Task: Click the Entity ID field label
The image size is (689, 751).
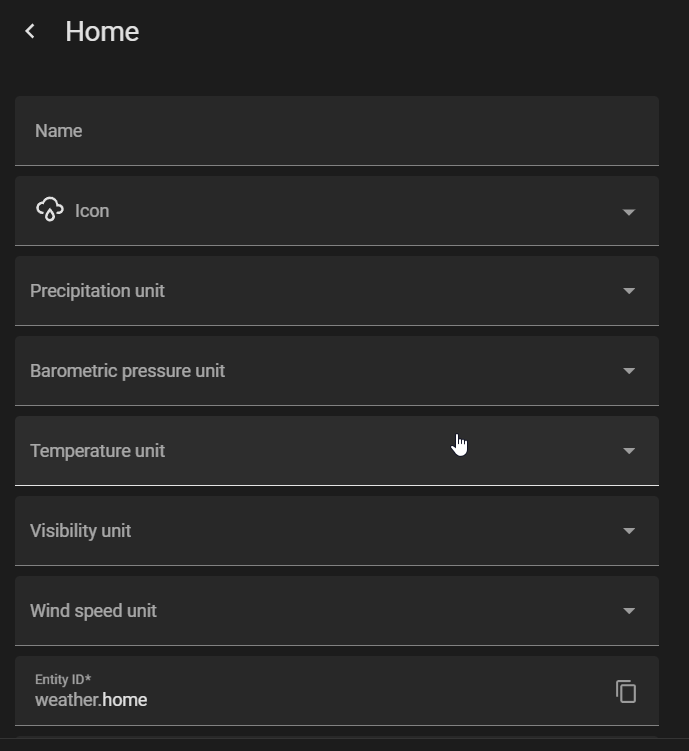Action: click(63, 679)
